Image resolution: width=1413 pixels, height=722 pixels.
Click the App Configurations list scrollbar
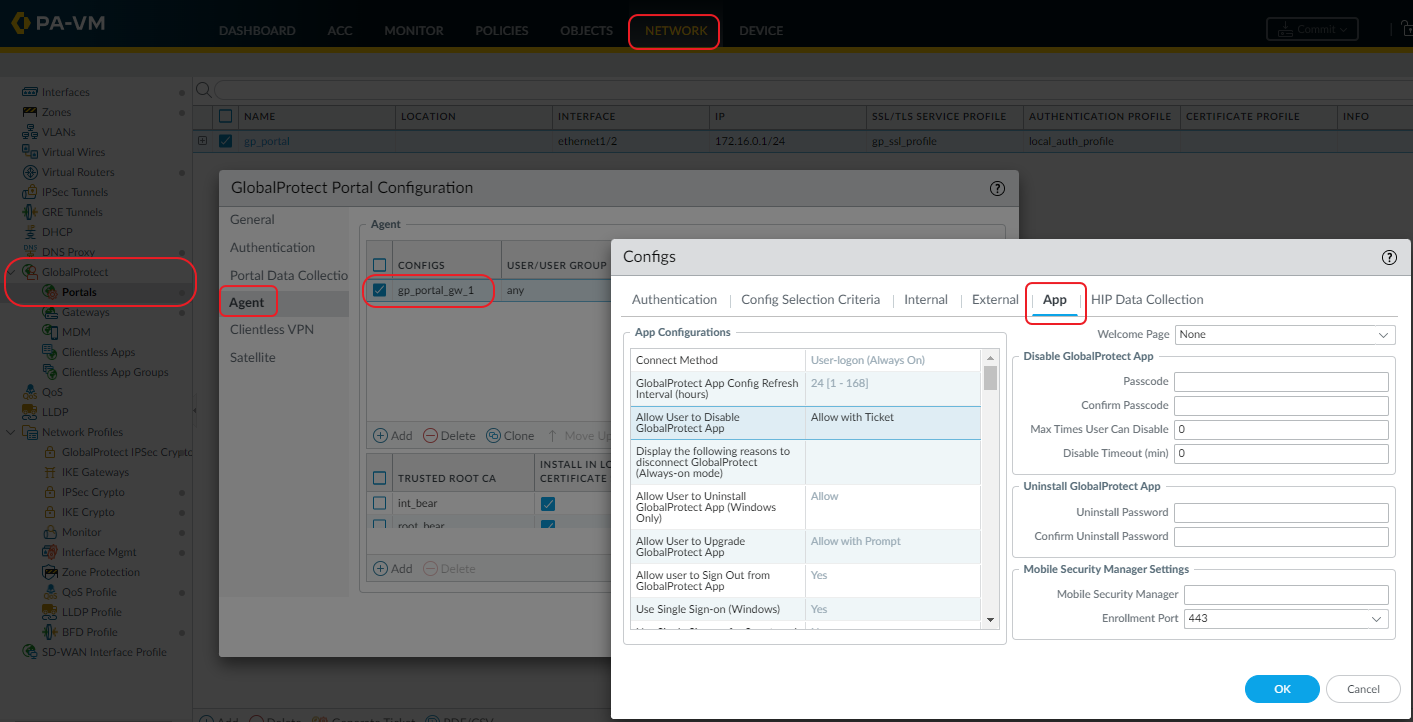[990, 490]
